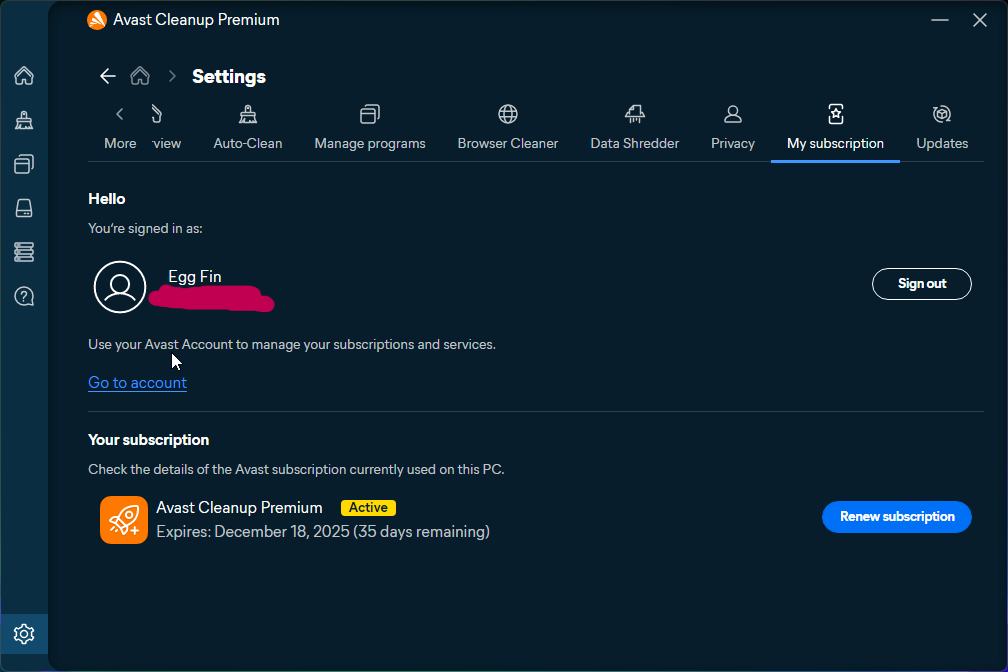Viewport: 1008px width, 672px height.
Task: Click the home icon in breadcrumb
Action: click(x=140, y=76)
